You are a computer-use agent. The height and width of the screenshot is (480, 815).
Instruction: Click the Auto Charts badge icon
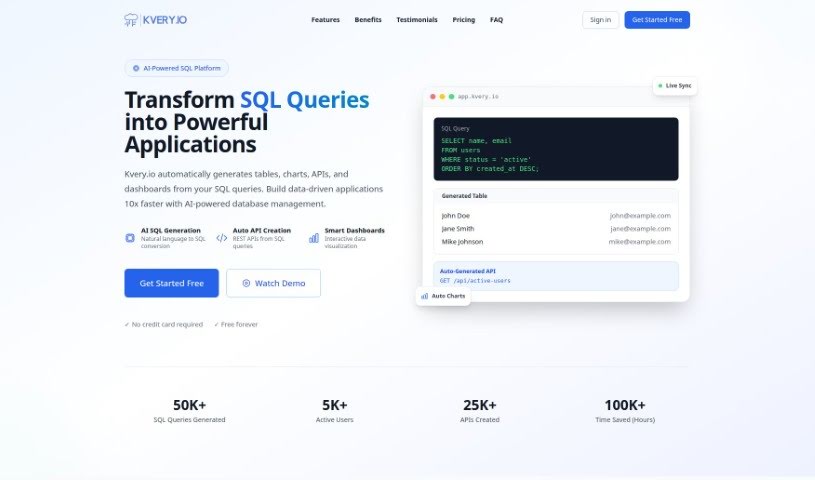(425, 296)
